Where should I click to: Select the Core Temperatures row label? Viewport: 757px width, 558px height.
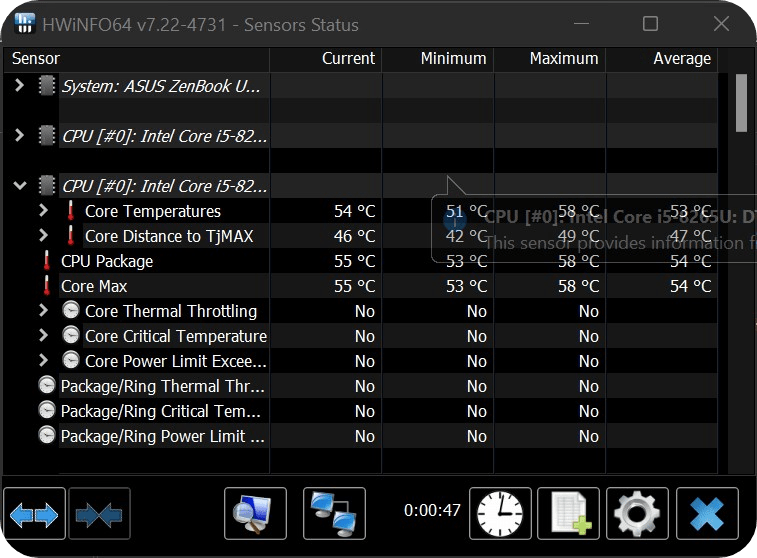click(x=153, y=211)
